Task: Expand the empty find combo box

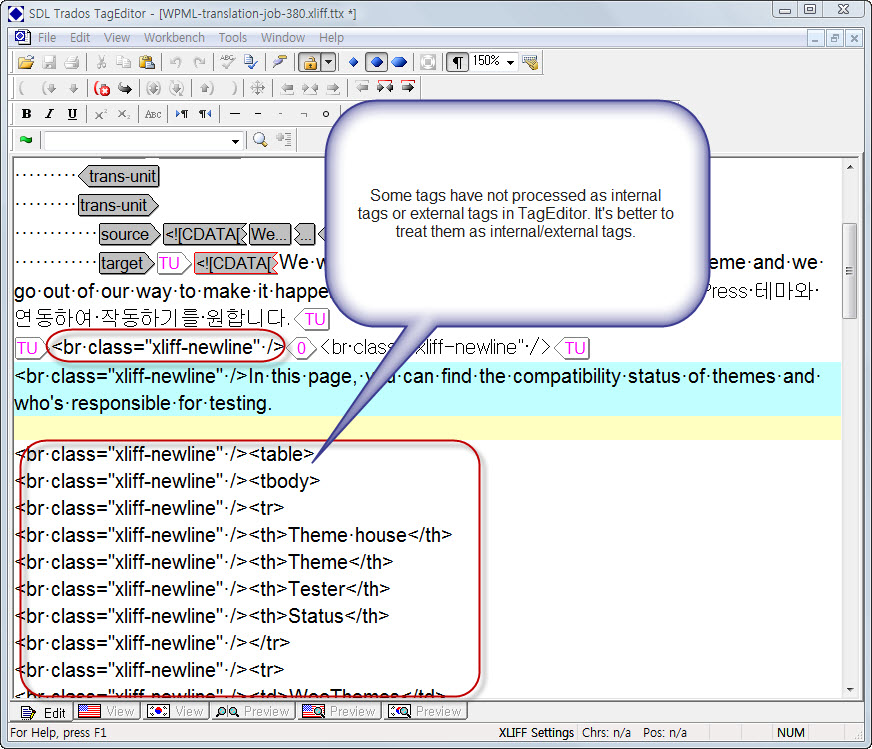Action: pos(235,141)
